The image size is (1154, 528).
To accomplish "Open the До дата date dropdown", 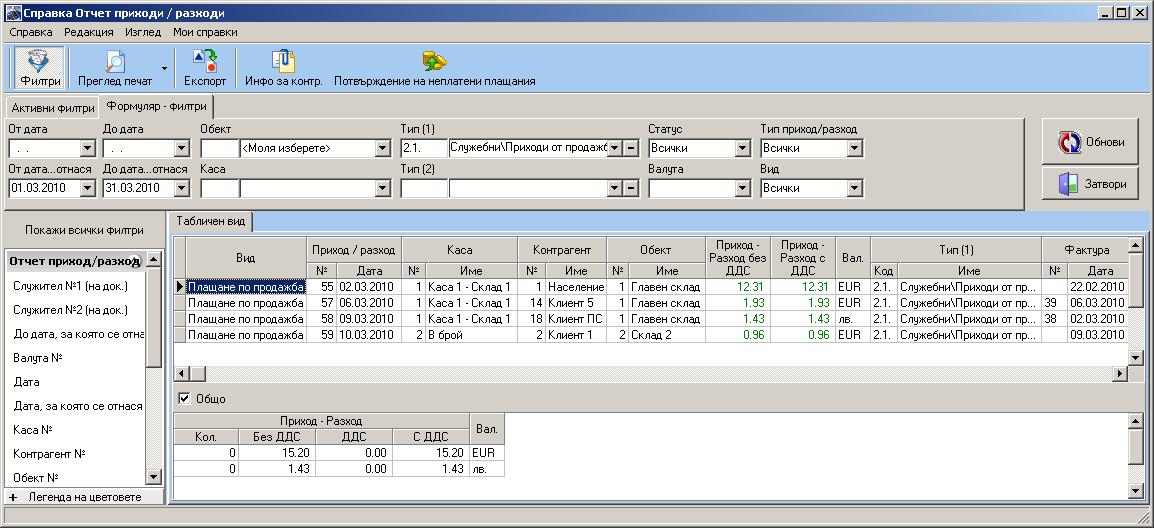I will tap(182, 148).
